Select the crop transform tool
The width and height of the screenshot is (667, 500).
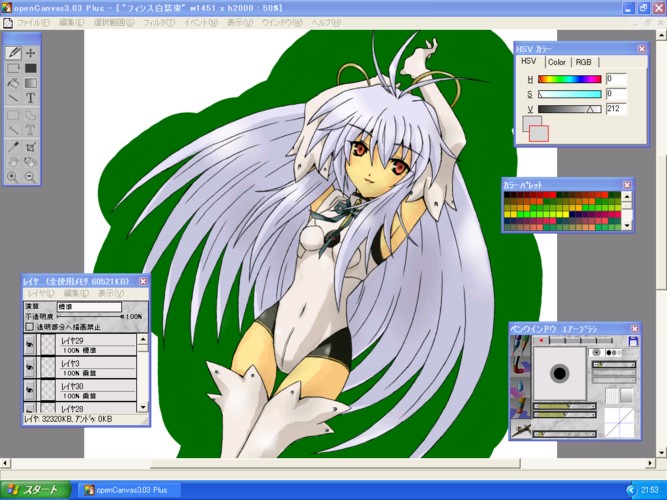tap(31, 147)
